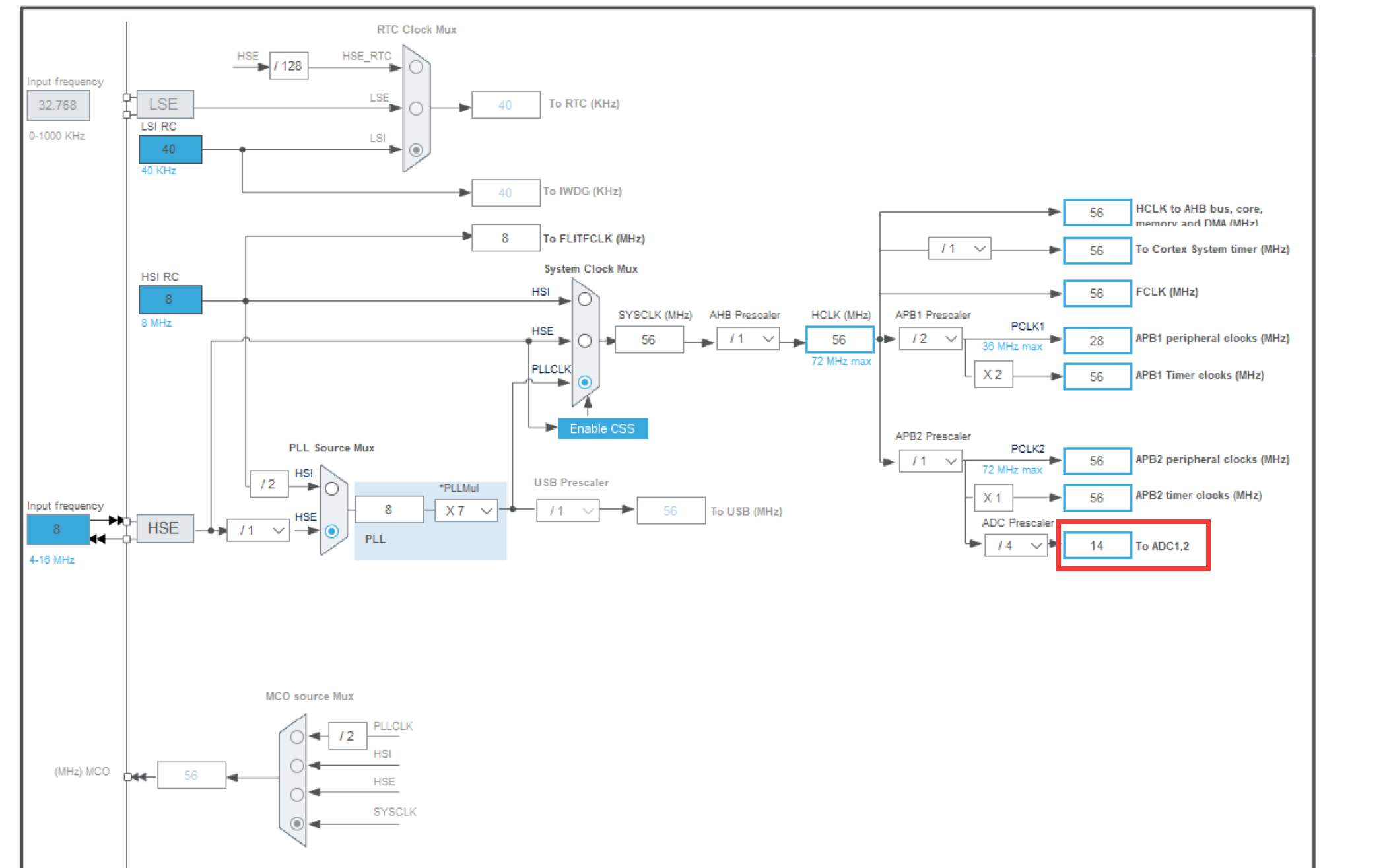
Task: Select HSE in the System Clock Mux
Action: point(585,341)
